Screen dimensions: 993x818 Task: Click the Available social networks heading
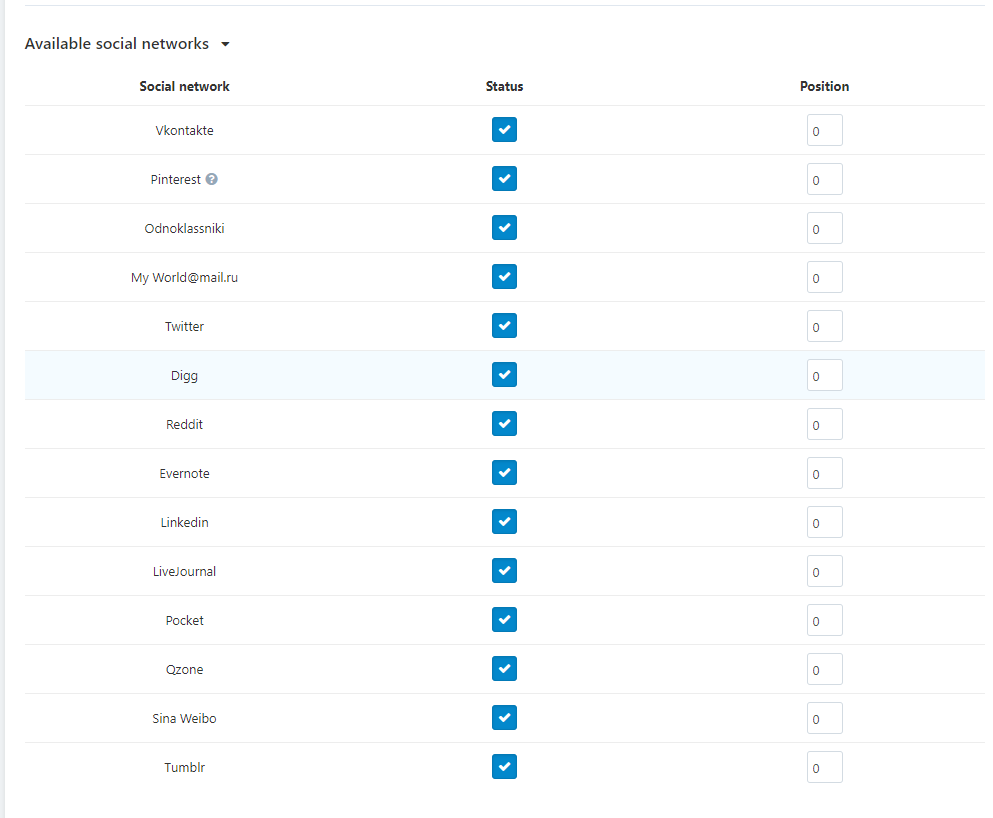tap(117, 44)
